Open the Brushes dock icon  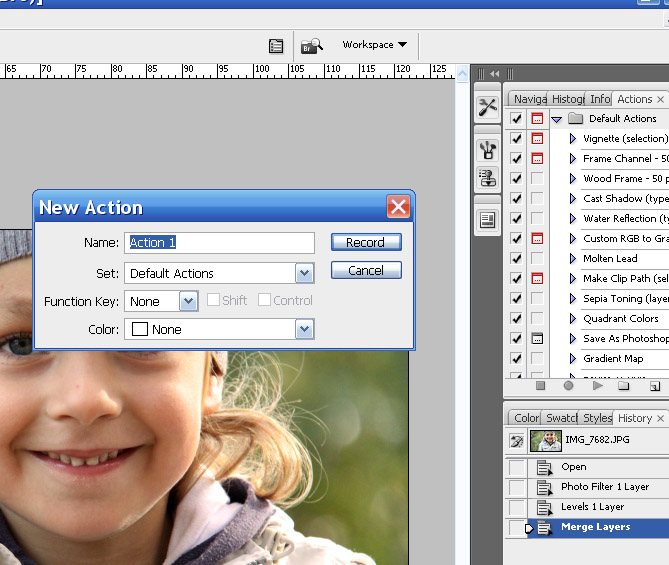pos(488,150)
